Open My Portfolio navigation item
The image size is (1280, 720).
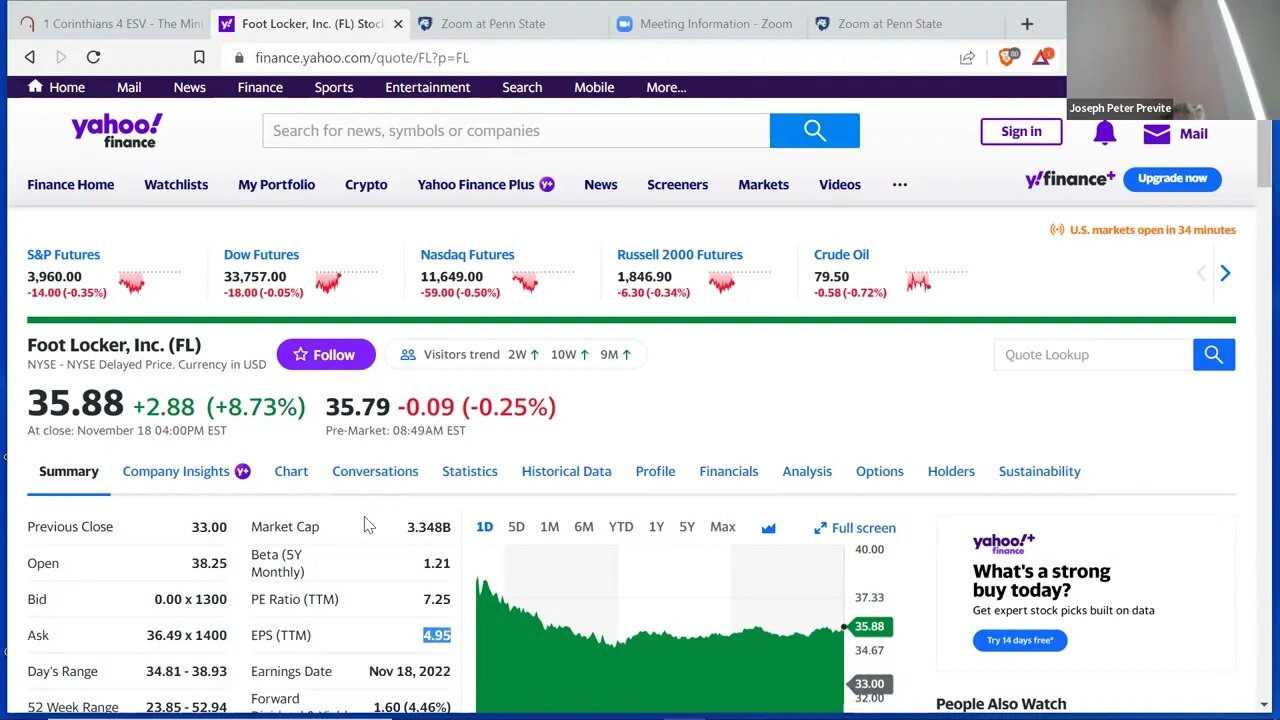(x=276, y=185)
